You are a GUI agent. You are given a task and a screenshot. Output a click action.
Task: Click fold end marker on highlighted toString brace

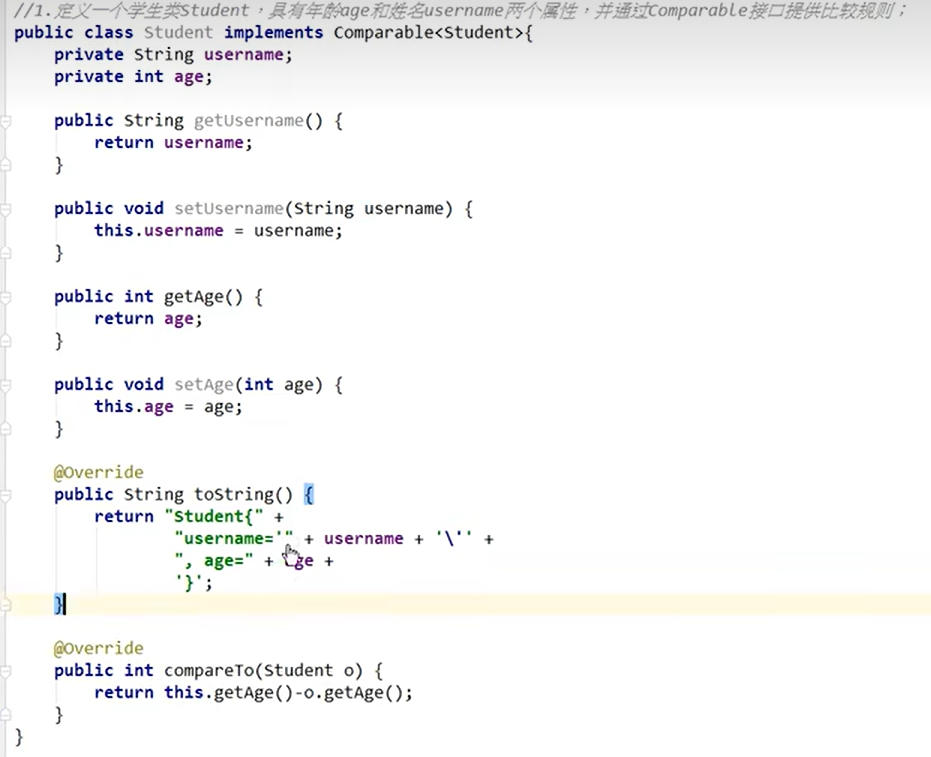5,604
